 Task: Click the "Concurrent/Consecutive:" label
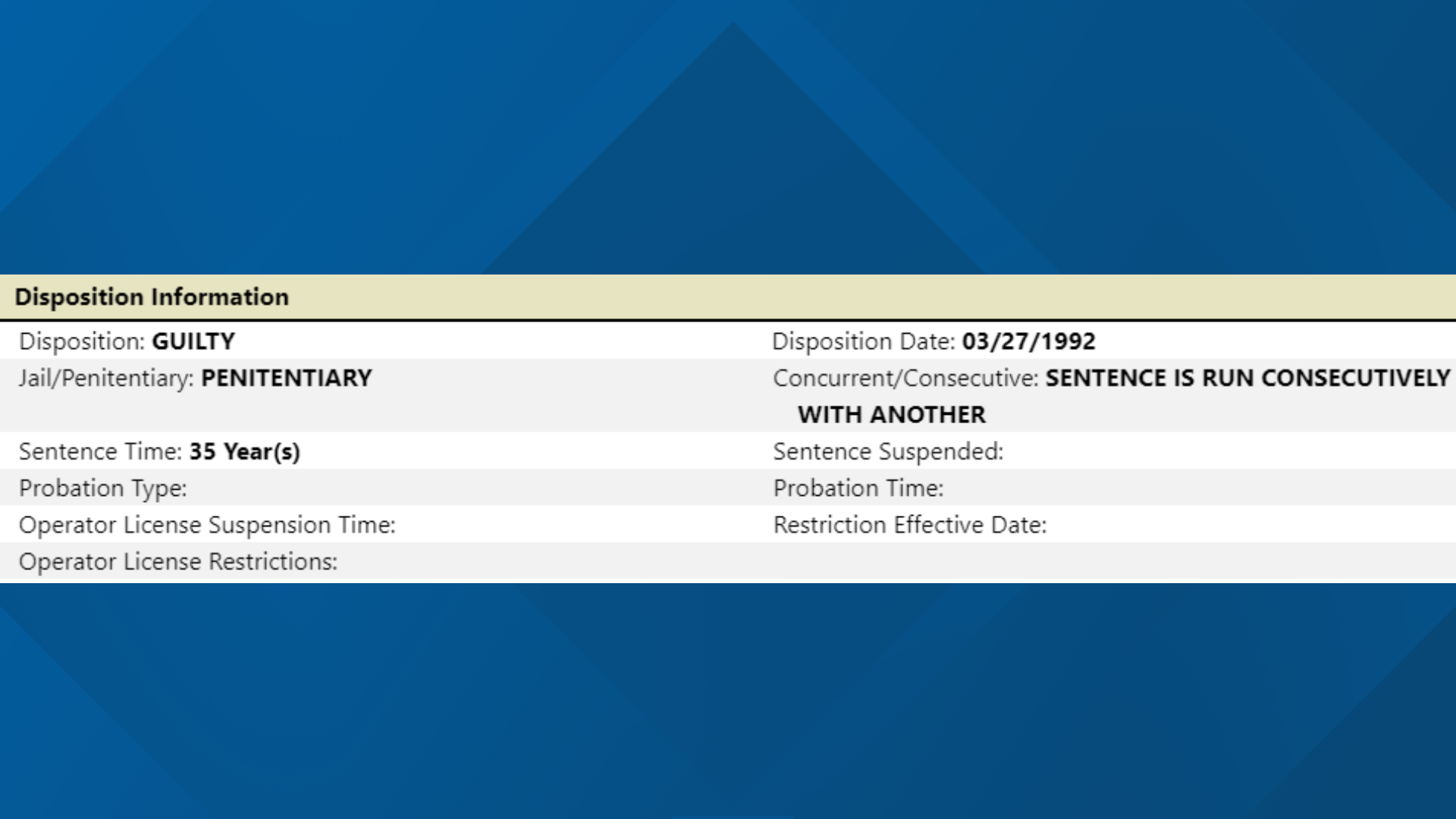(905, 378)
